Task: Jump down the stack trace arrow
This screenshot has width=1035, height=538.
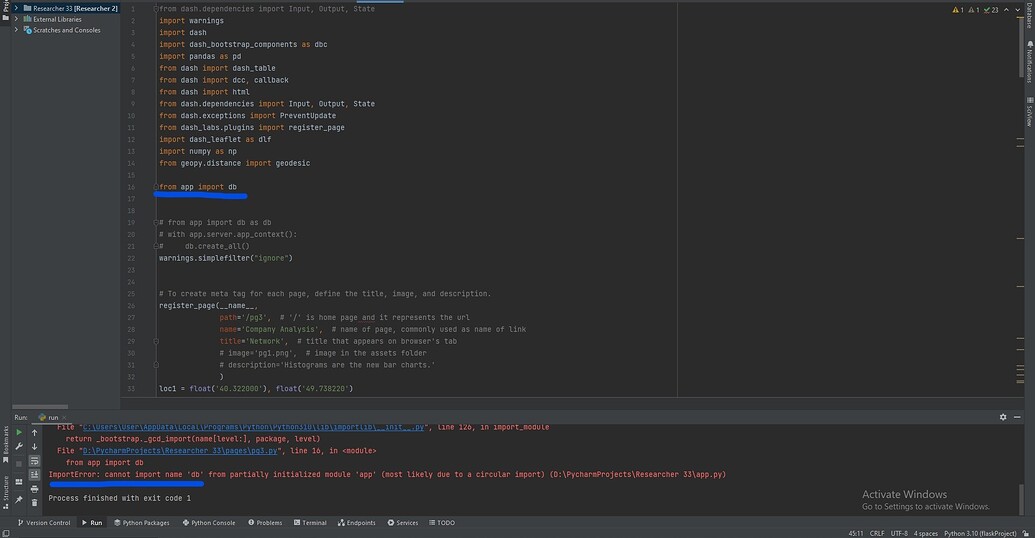Action: [x=34, y=447]
